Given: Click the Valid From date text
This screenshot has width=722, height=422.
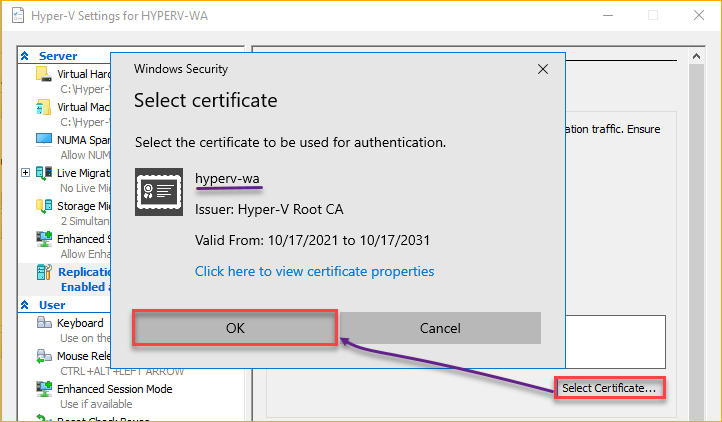Looking at the screenshot, I should [312, 240].
